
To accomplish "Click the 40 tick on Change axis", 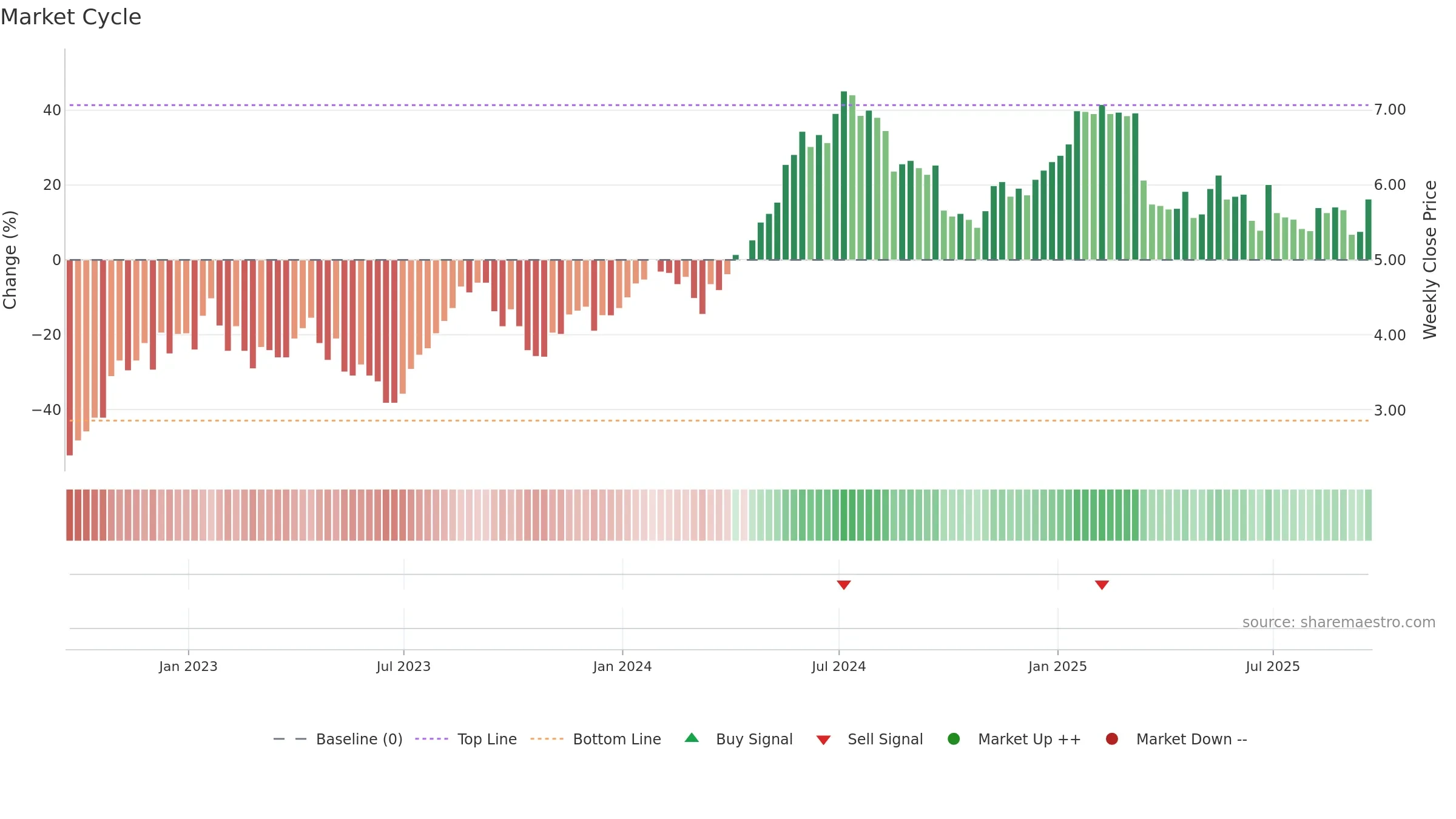I will pos(52,110).
